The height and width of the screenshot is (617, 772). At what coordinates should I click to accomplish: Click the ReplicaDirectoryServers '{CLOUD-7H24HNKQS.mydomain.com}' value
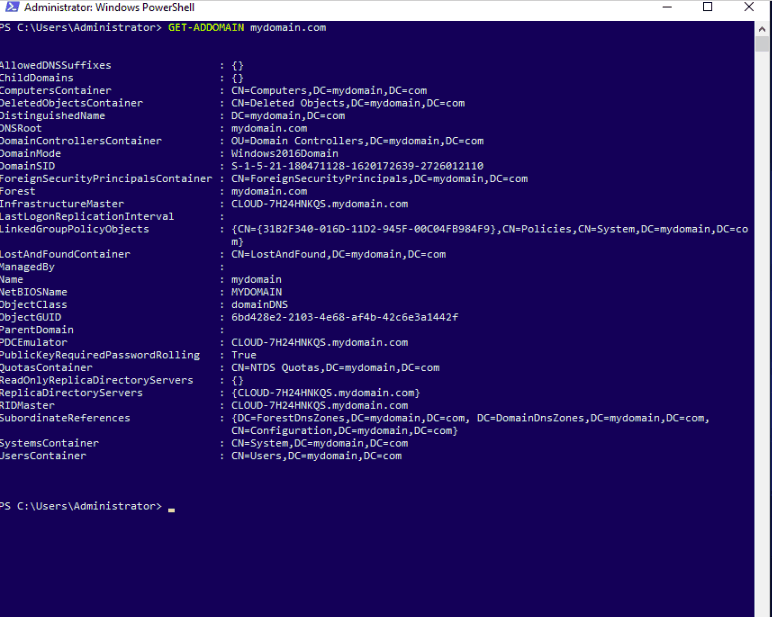tap(325, 393)
